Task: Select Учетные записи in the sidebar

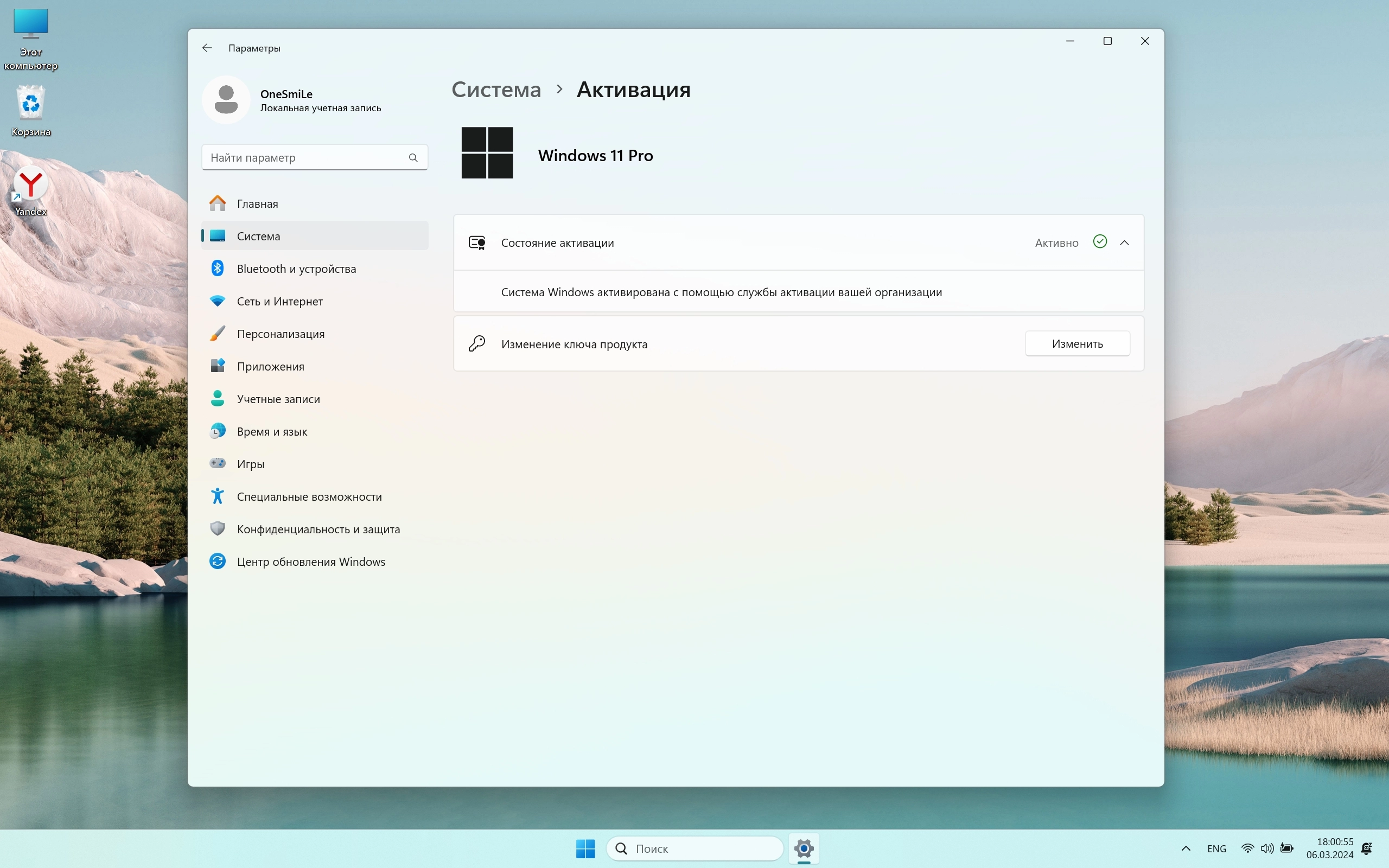Action: point(278,399)
